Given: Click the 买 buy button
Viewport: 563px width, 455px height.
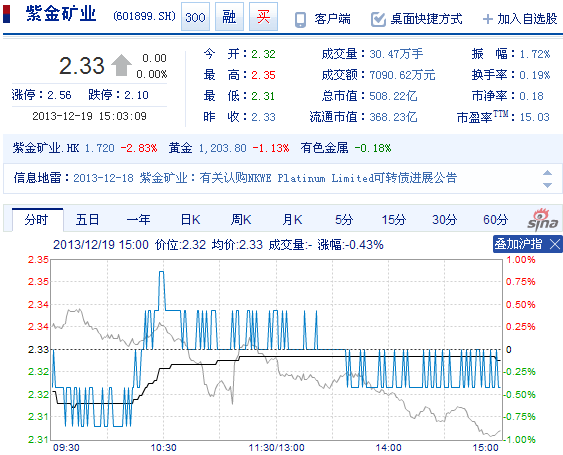Looking at the screenshot, I should (263, 17).
